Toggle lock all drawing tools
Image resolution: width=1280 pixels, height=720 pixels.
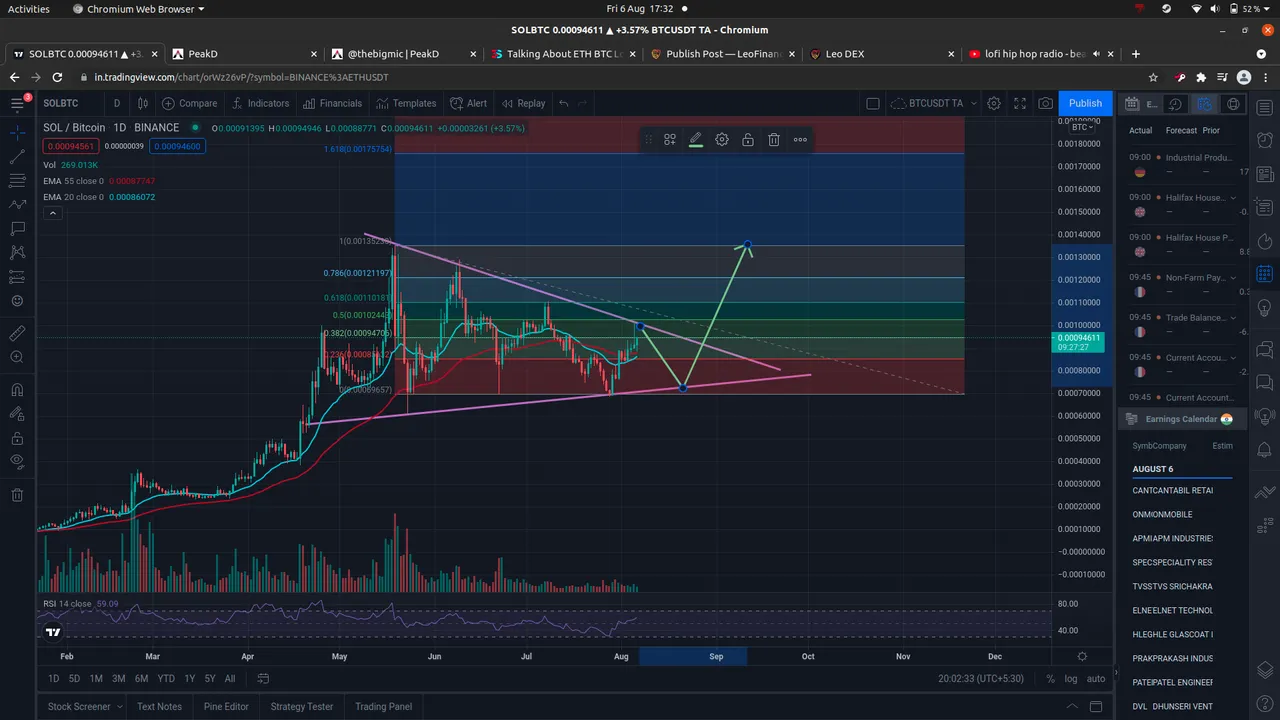point(17,438)
